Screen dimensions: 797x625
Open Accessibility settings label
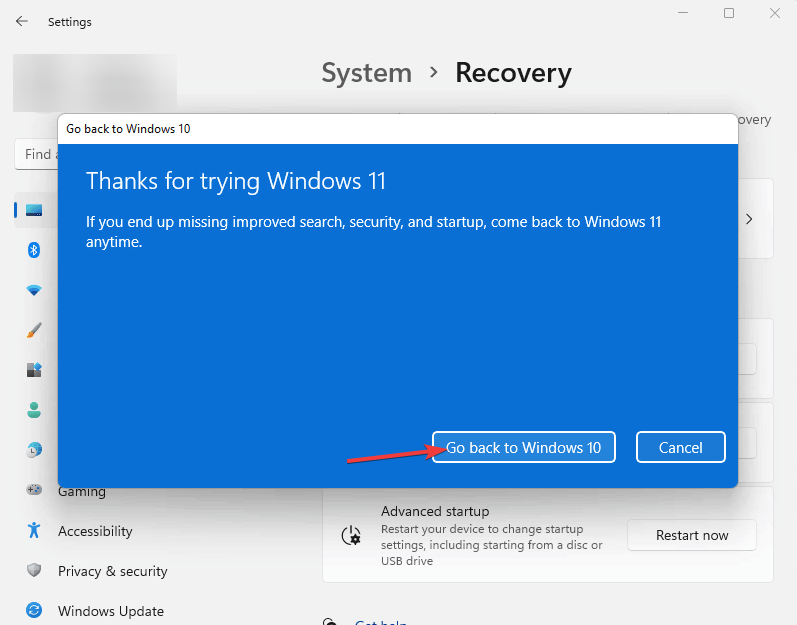tap(95, 531)
